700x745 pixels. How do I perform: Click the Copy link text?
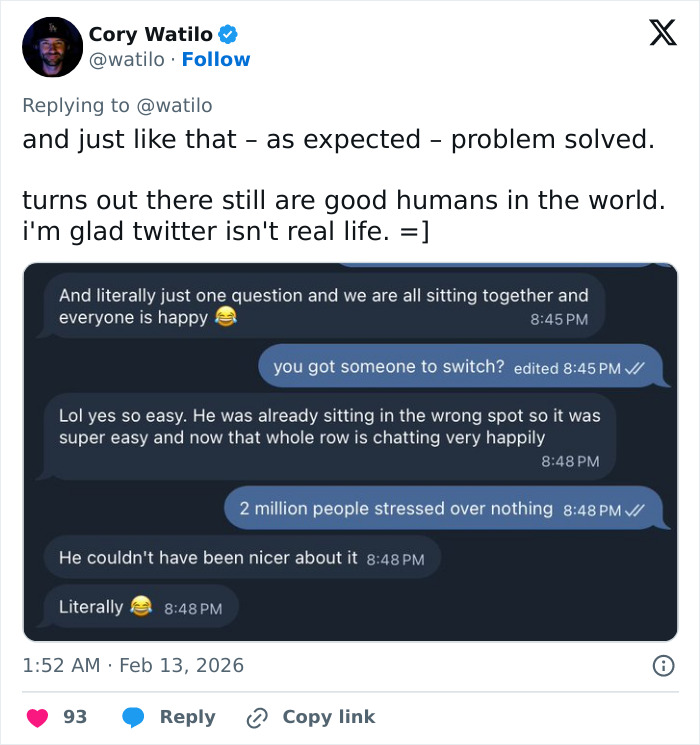pos(328,717)
